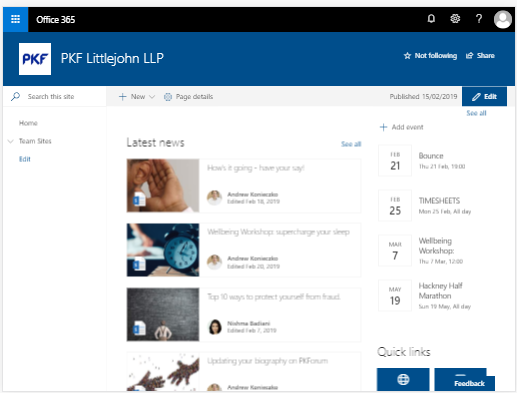The width and height of the screenshot is (517, 393).
Task: Click the Not following star icon
Action: coord(407,56)
